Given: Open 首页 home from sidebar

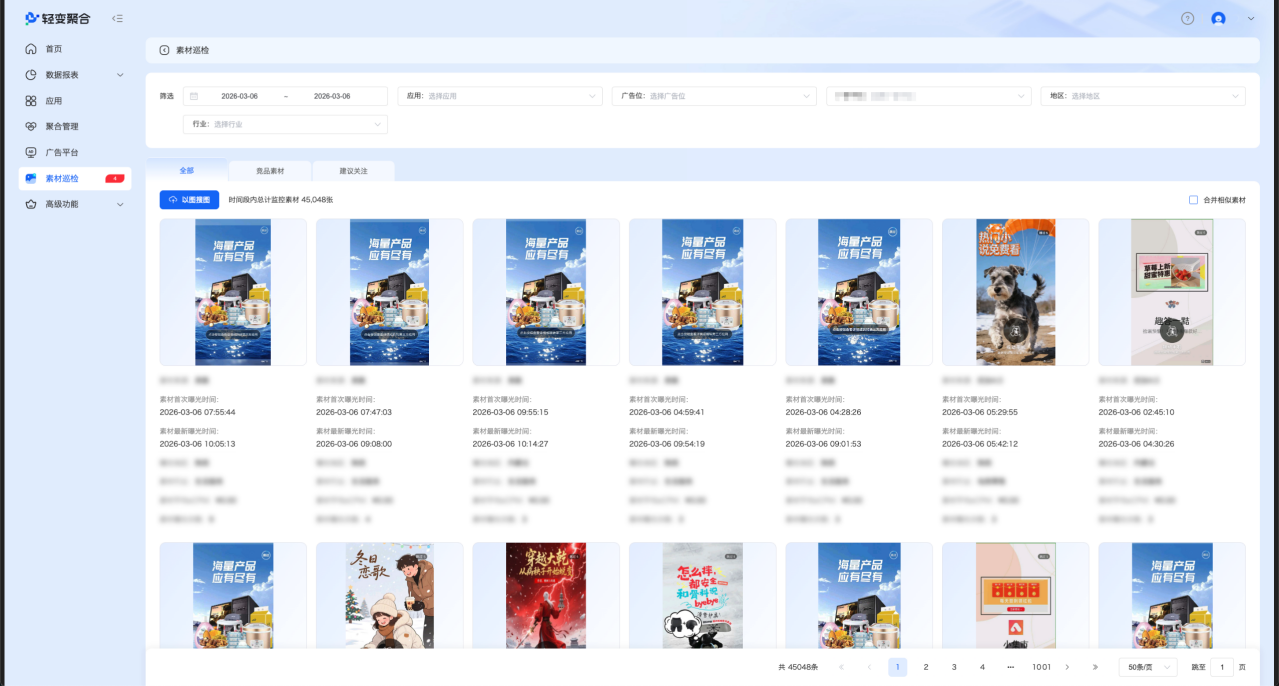Looking at the screenshot, I should 54,49.
